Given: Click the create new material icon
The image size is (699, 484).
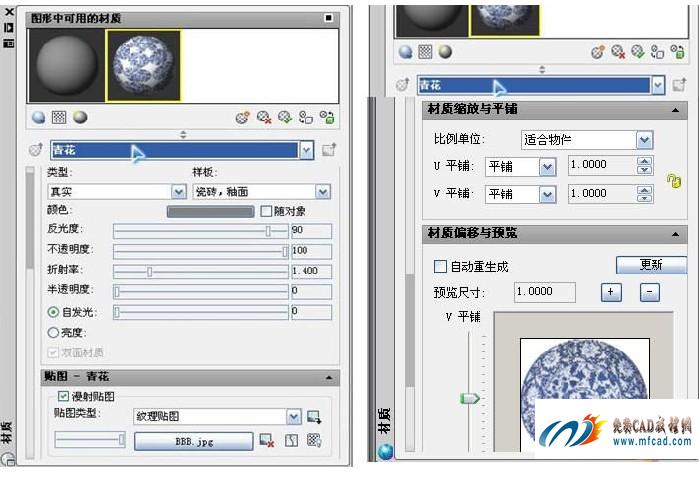Looking at the screenshot, I should pos(242,117).
